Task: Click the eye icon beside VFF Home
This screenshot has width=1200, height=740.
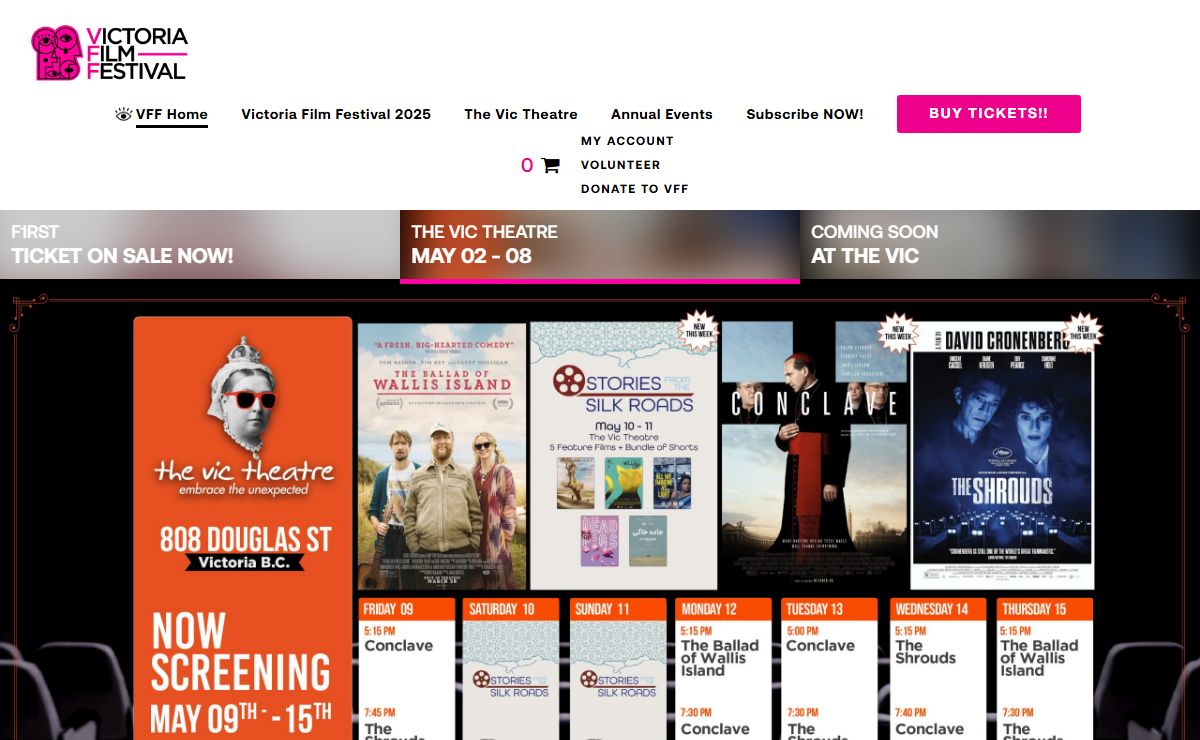Action: pos(124,114)
